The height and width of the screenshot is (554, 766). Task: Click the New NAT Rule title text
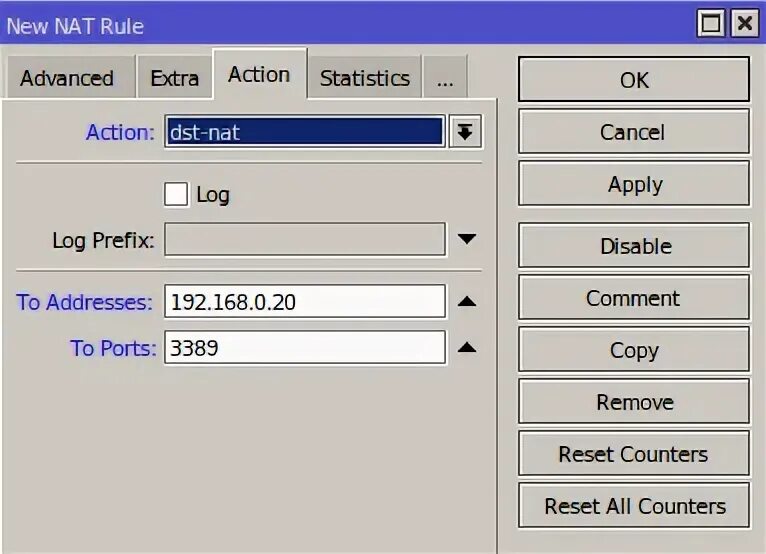pos(75,26)
